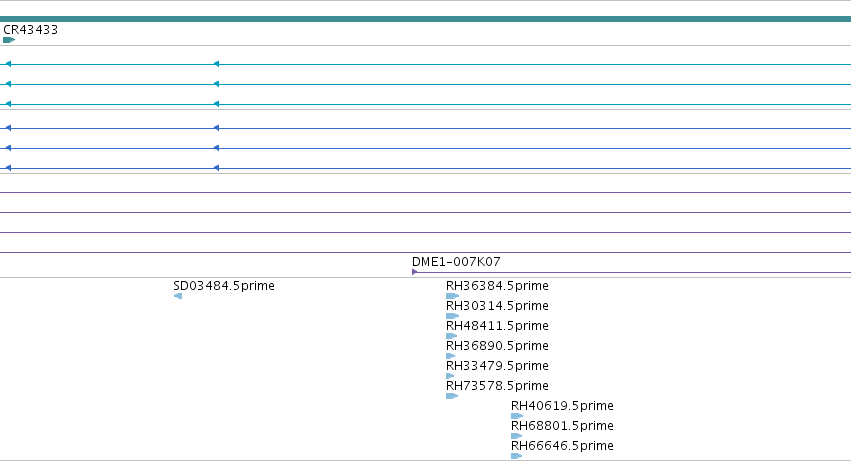Click the RH48411.5prime label
Image resolution: width=851 pixels, height=461 pixels.
tap(497, 326)
